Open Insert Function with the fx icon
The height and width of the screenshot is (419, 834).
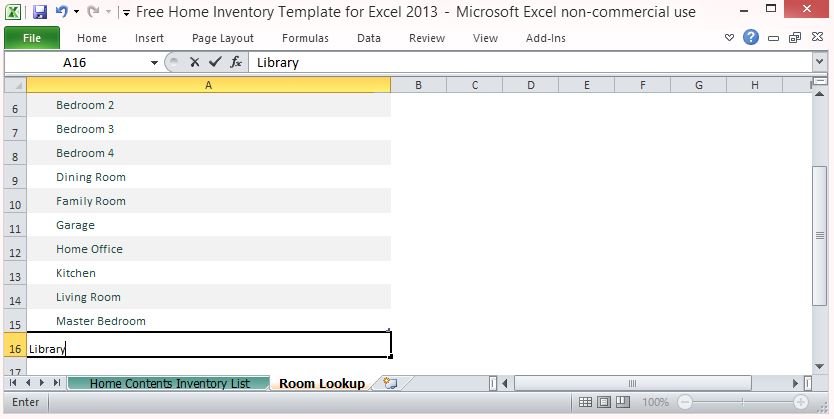pos(236,62)
